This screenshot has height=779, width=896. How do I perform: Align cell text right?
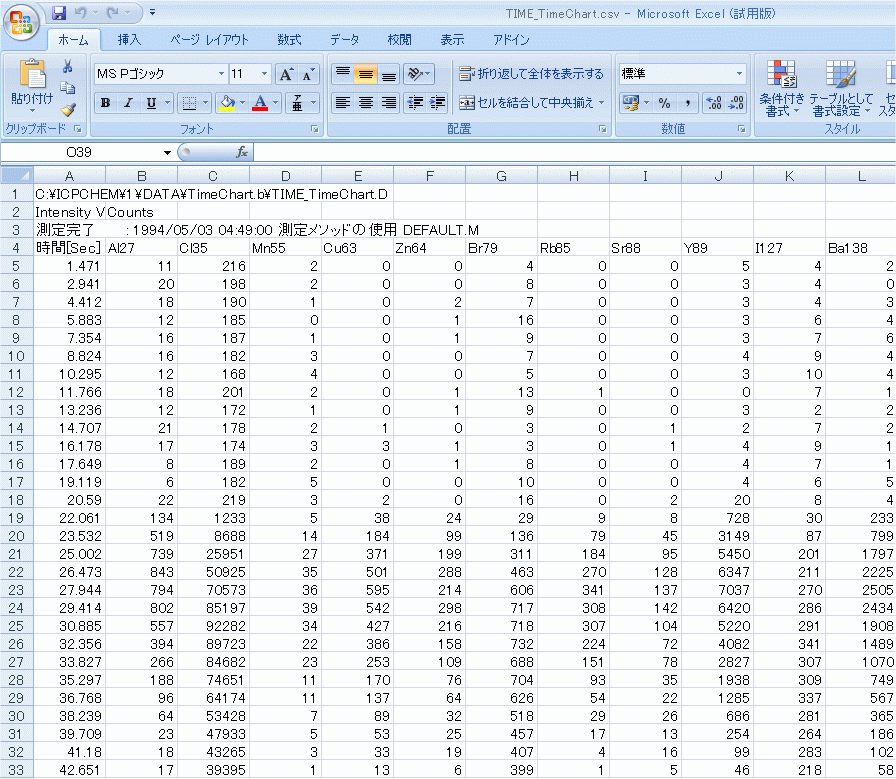point(389,102)
